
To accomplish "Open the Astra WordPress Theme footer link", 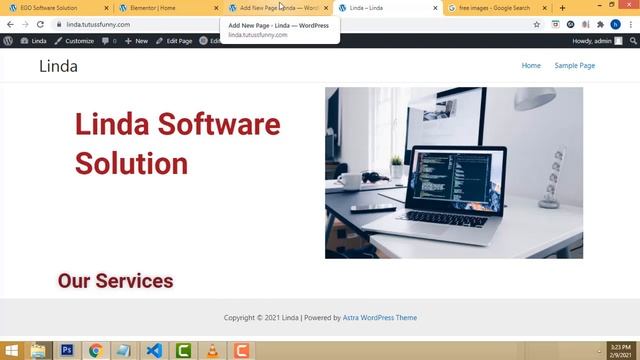I will 380,318.
